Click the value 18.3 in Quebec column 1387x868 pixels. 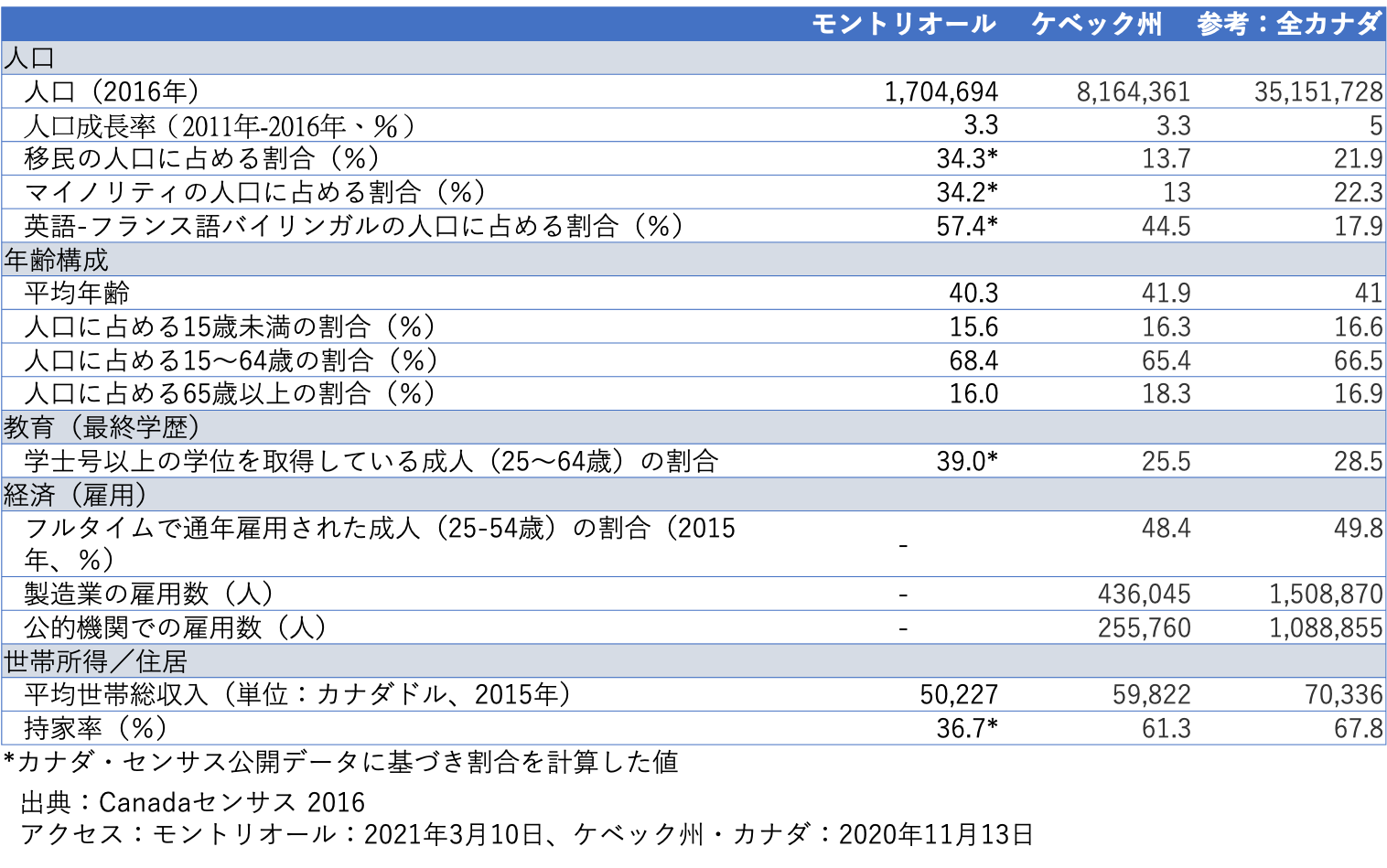[x=1167, y=393]
